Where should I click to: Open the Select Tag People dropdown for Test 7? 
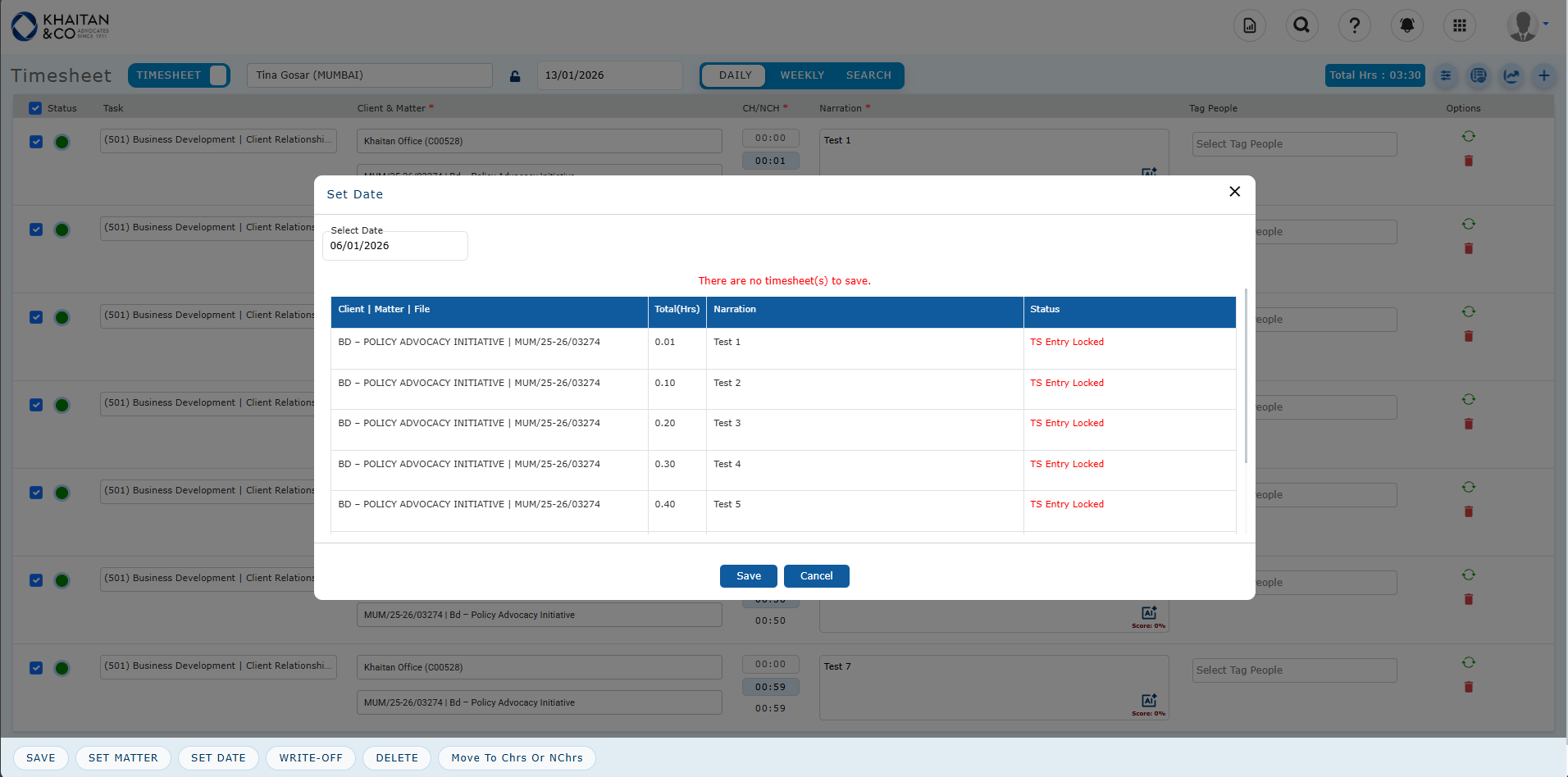click(x=1294, y=670)
